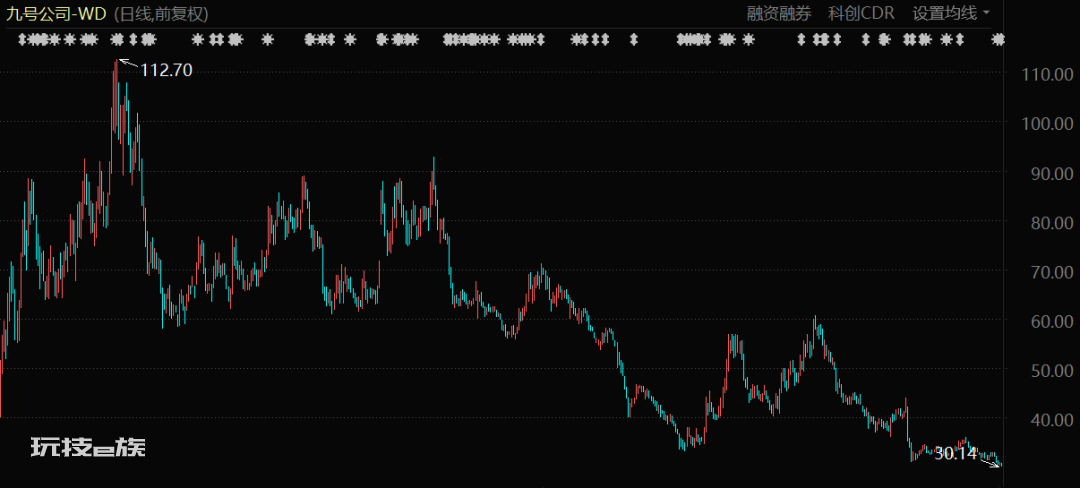This screenshot has width=1080, height=488.
Task: Click the 融资融券 tag
Action: 780,13
